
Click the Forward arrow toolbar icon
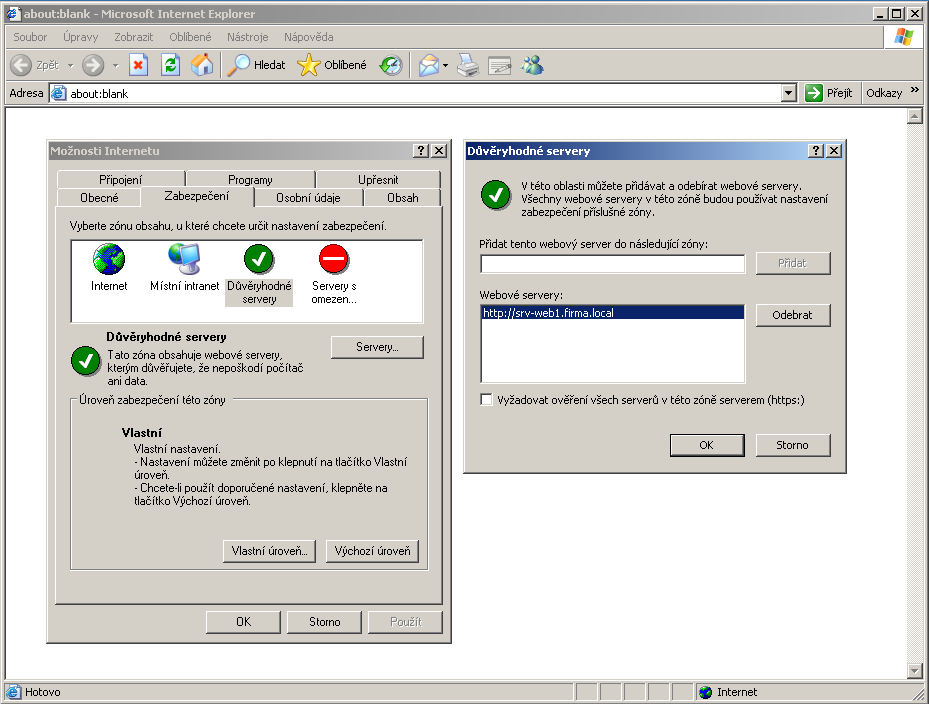92,65
